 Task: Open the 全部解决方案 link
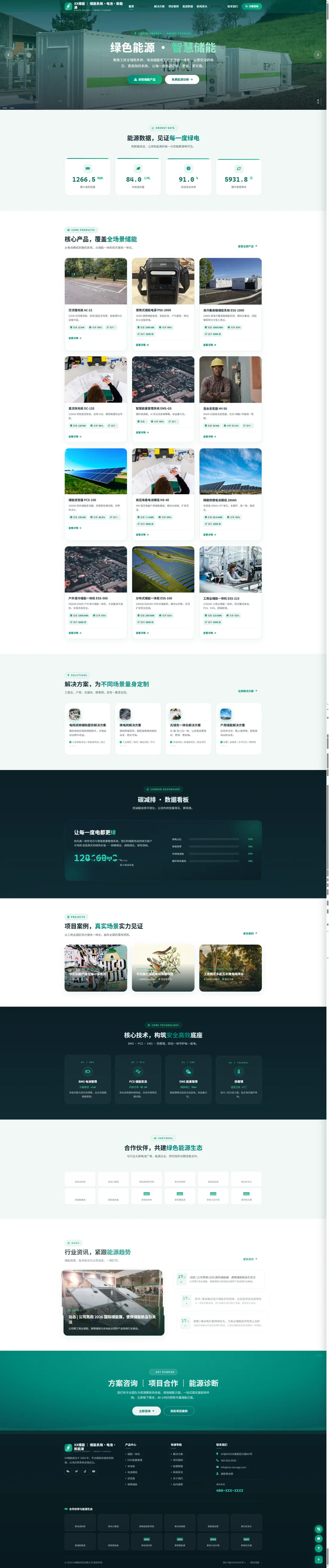tap(248, 691)
